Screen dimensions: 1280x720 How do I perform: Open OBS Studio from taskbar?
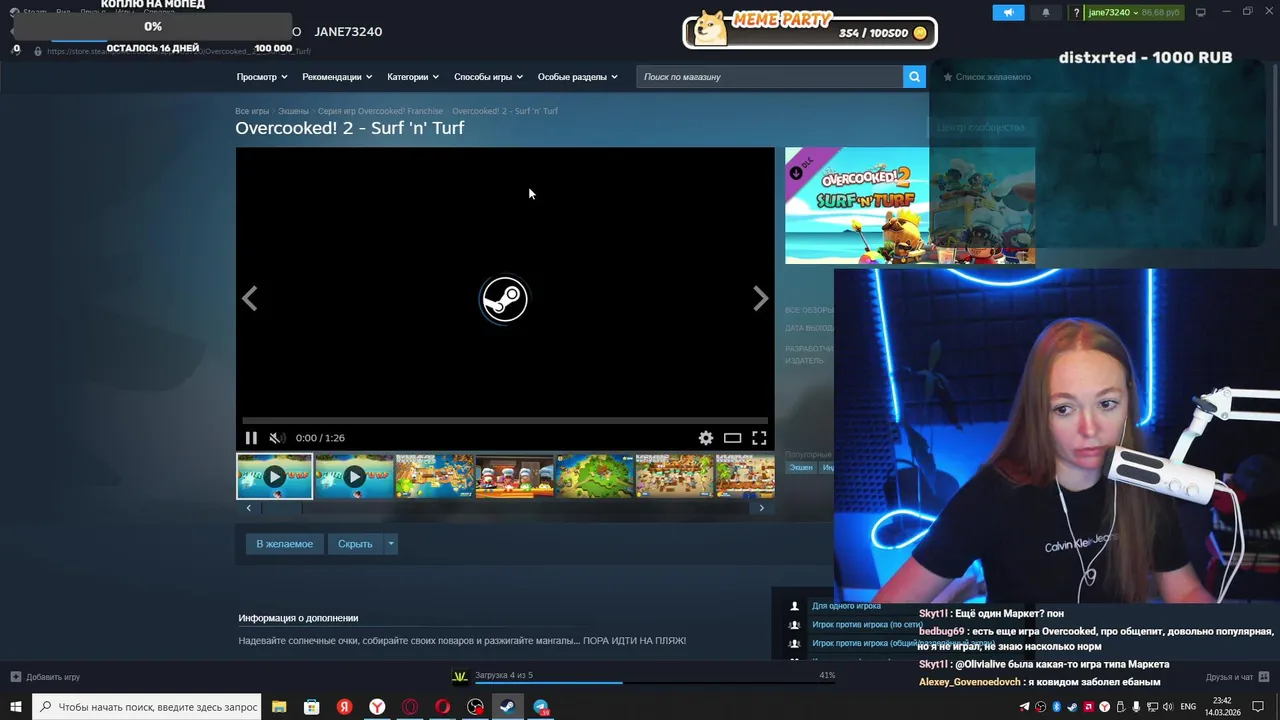(x=475, y=707)
